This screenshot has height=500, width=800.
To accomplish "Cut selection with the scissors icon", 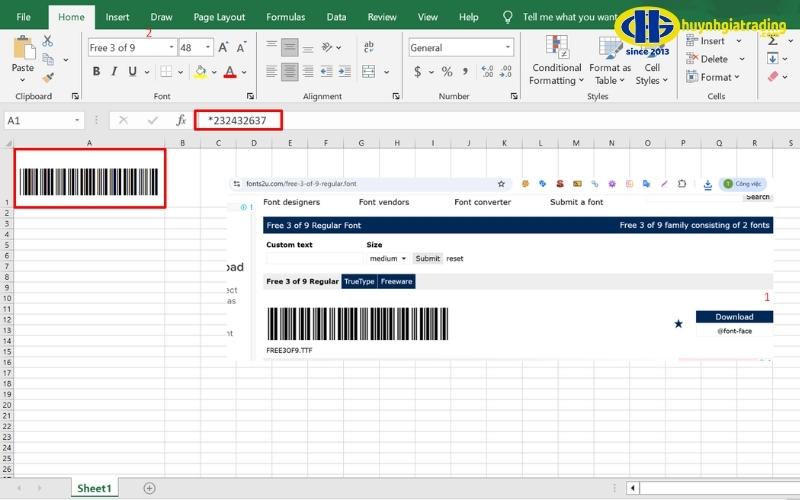I will 48,41.
